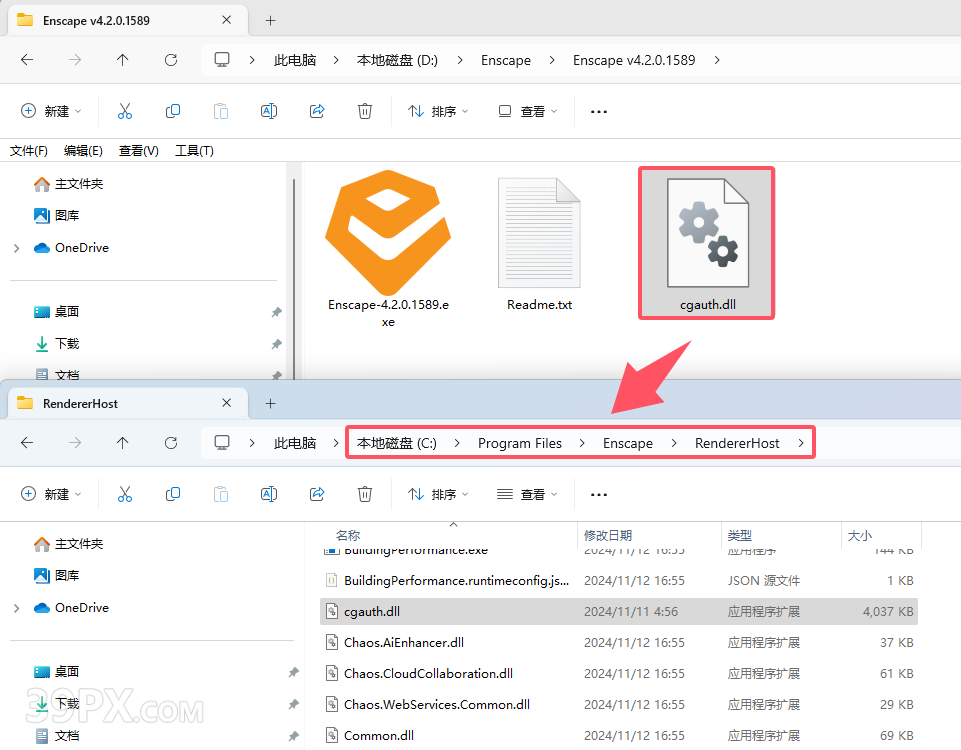Screen dimensions: 961x750
Task: Switch to the Enscape v4.2.0.1589 tab
Action: tap(96, 20)
